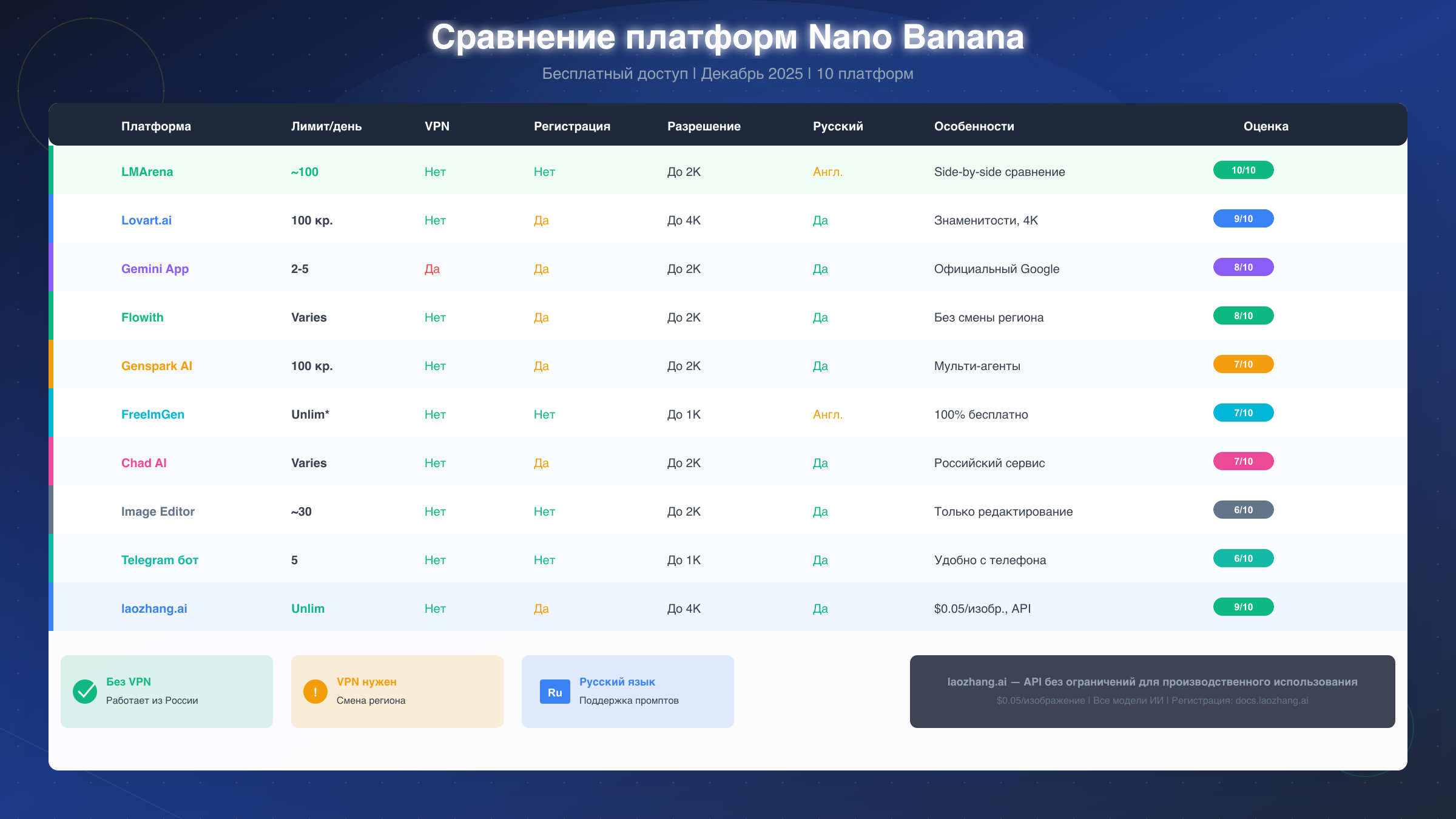Open the Lovart.ai platform link
This screenshot has height=819, width=1456.
(x=146, y=220)
